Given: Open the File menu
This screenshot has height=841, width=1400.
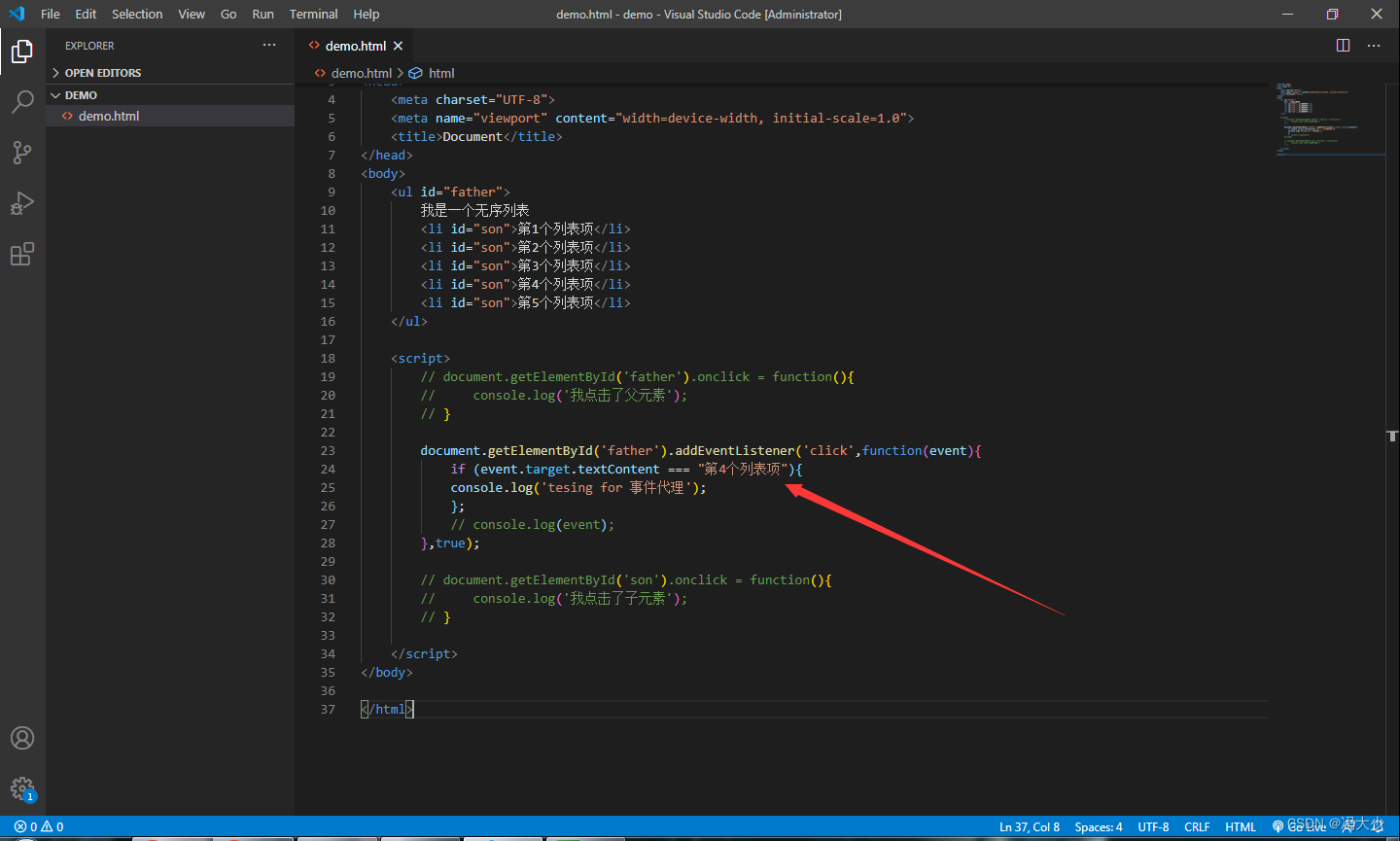Looking at the screenshot, I should [51, 14].
